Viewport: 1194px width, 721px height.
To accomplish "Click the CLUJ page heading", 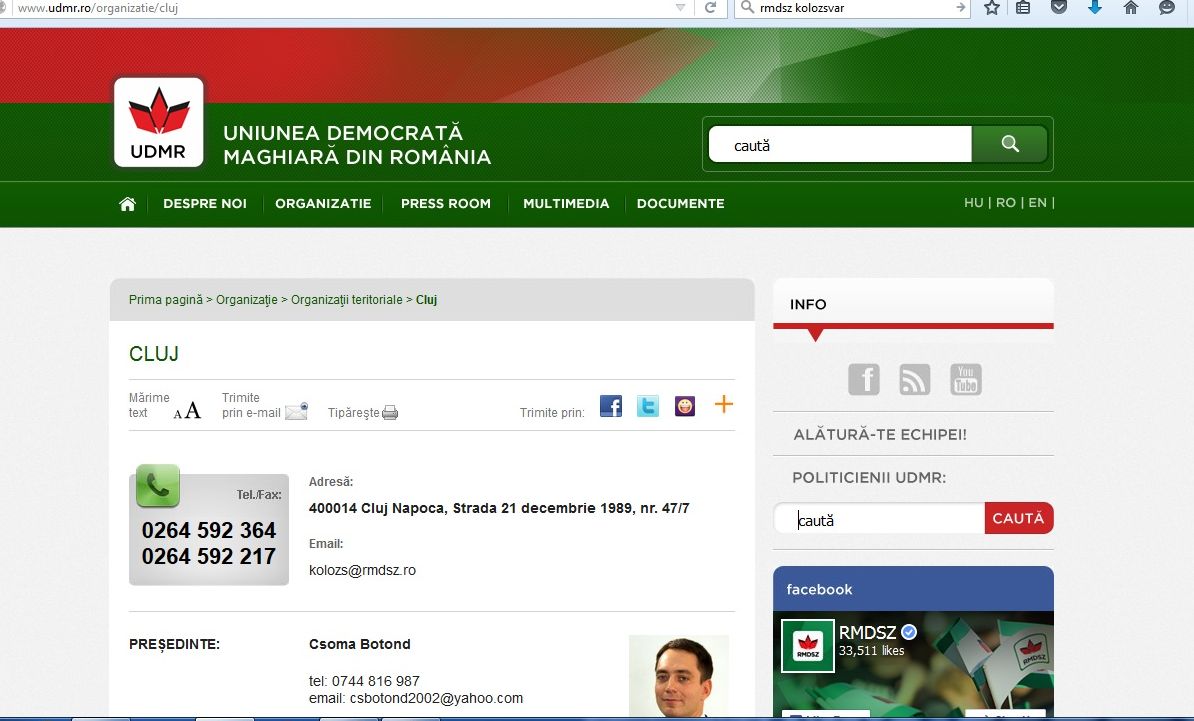I will pyautogui.click(x=154, y=354).
